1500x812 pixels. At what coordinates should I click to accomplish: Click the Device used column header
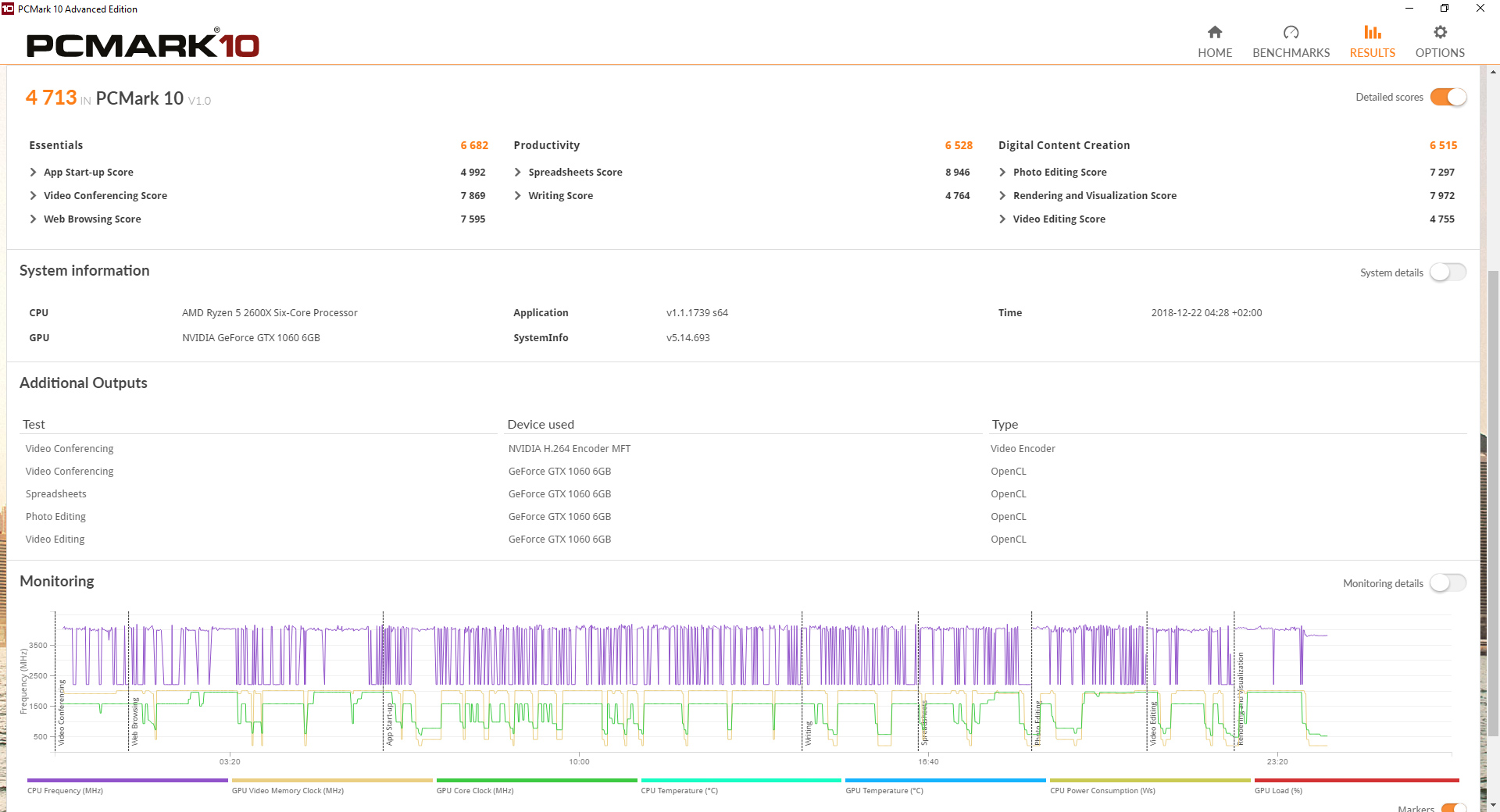point(541,425)
